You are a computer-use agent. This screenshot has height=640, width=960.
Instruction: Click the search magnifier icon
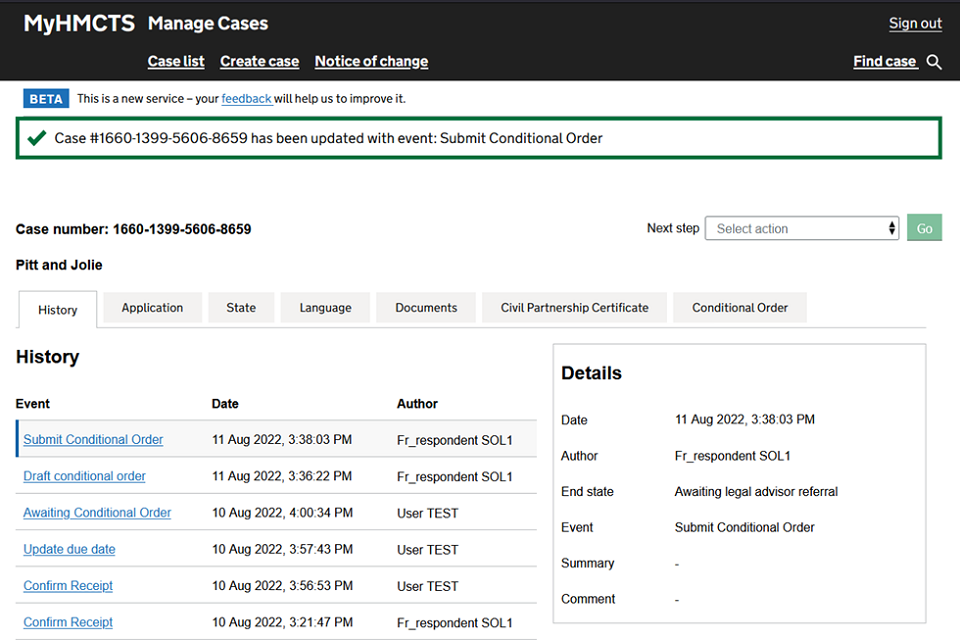(x=934, y=62)
